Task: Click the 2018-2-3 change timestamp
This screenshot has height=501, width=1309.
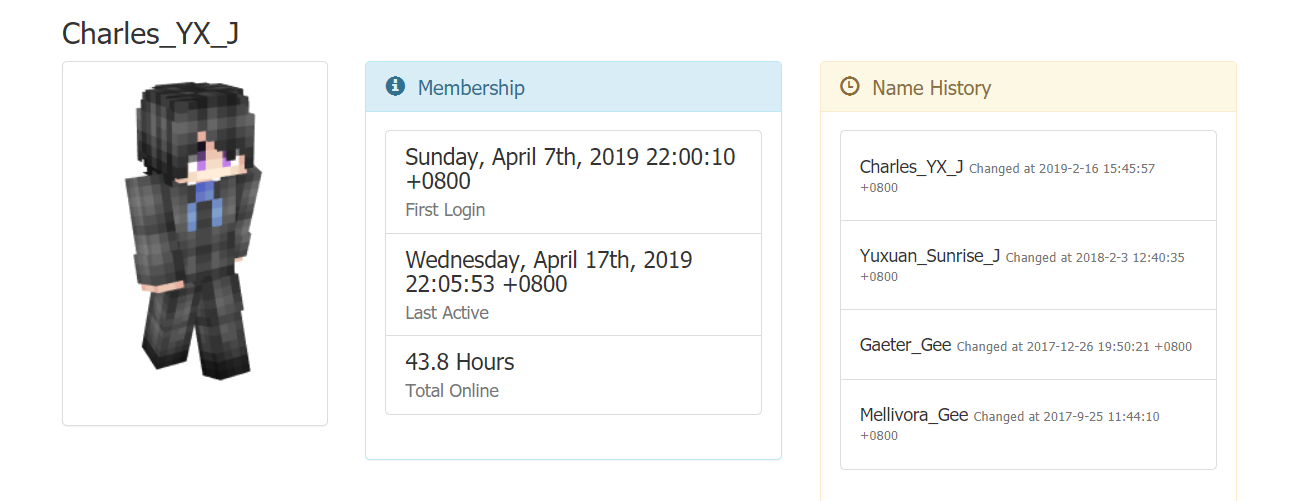Action: [x=1095, y=258]
